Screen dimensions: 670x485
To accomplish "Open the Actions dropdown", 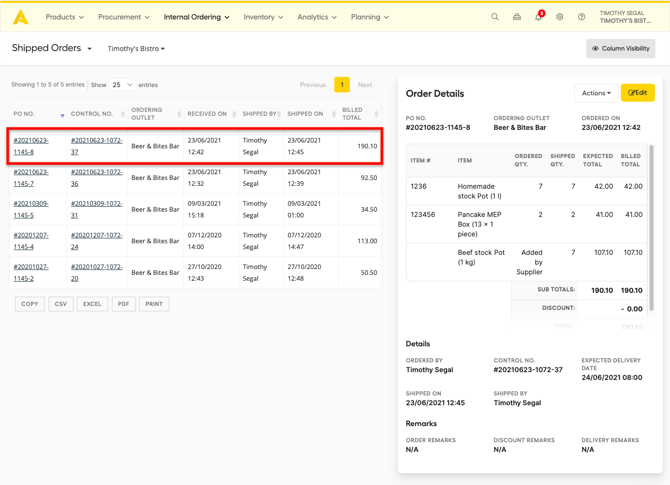I will 596,93.
